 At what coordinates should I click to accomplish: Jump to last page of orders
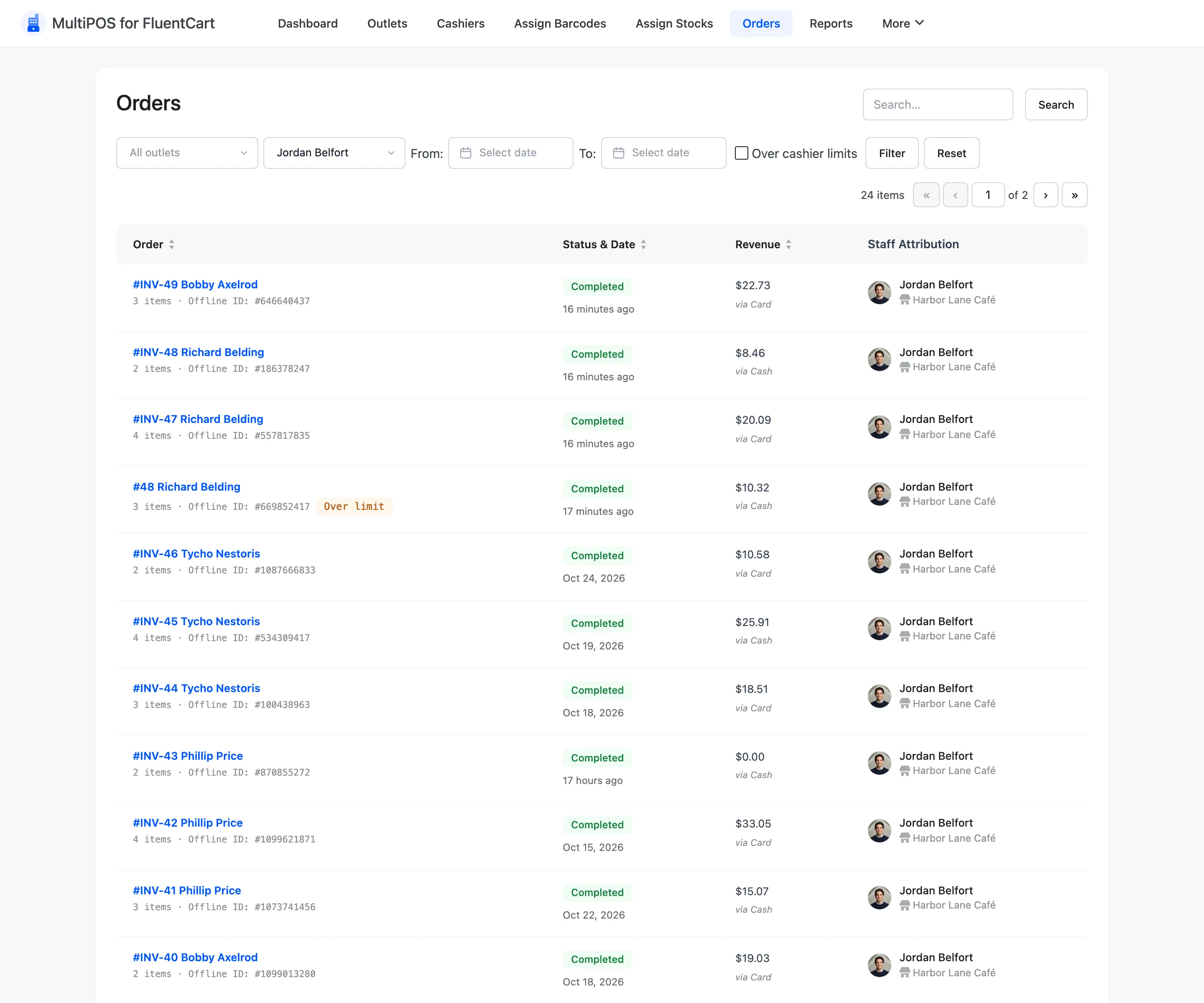[x=1074, y=195]
